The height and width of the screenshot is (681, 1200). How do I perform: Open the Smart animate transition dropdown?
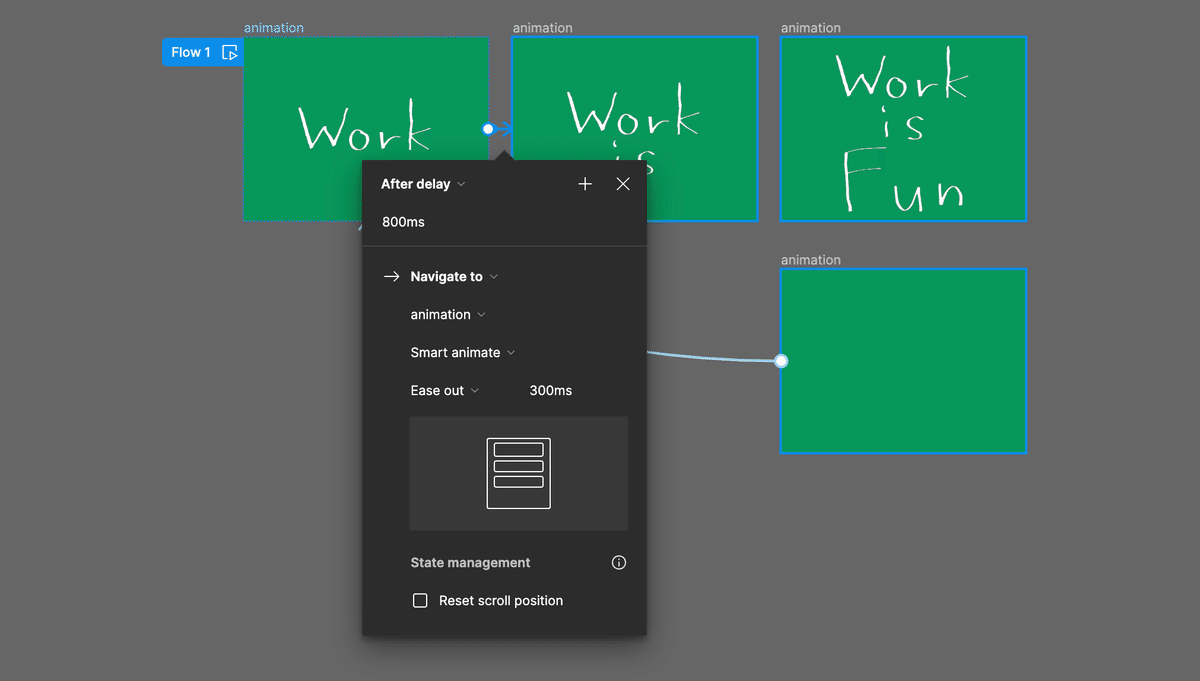click(463, 353)
